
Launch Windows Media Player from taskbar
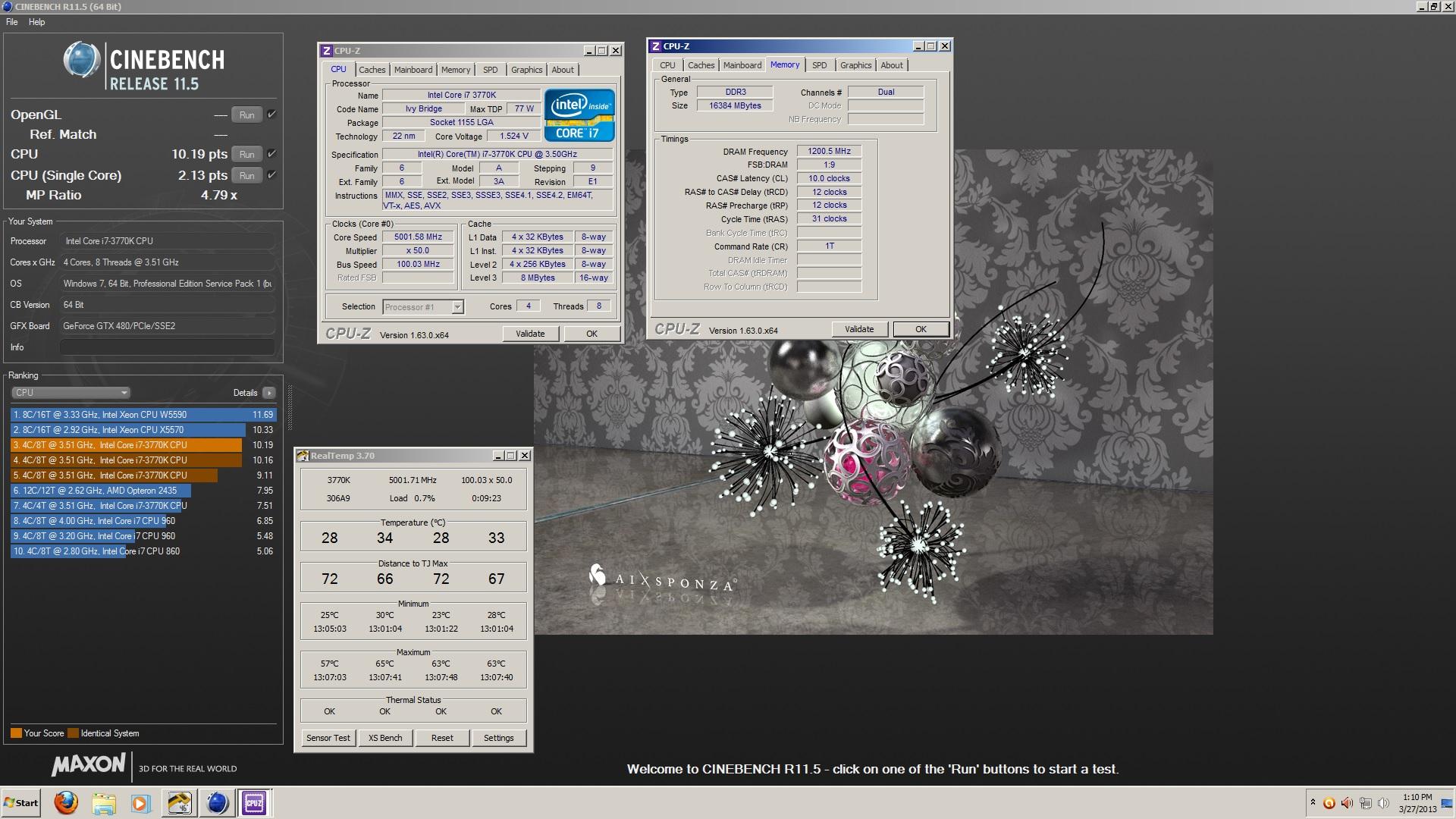(x=140, y=802)
